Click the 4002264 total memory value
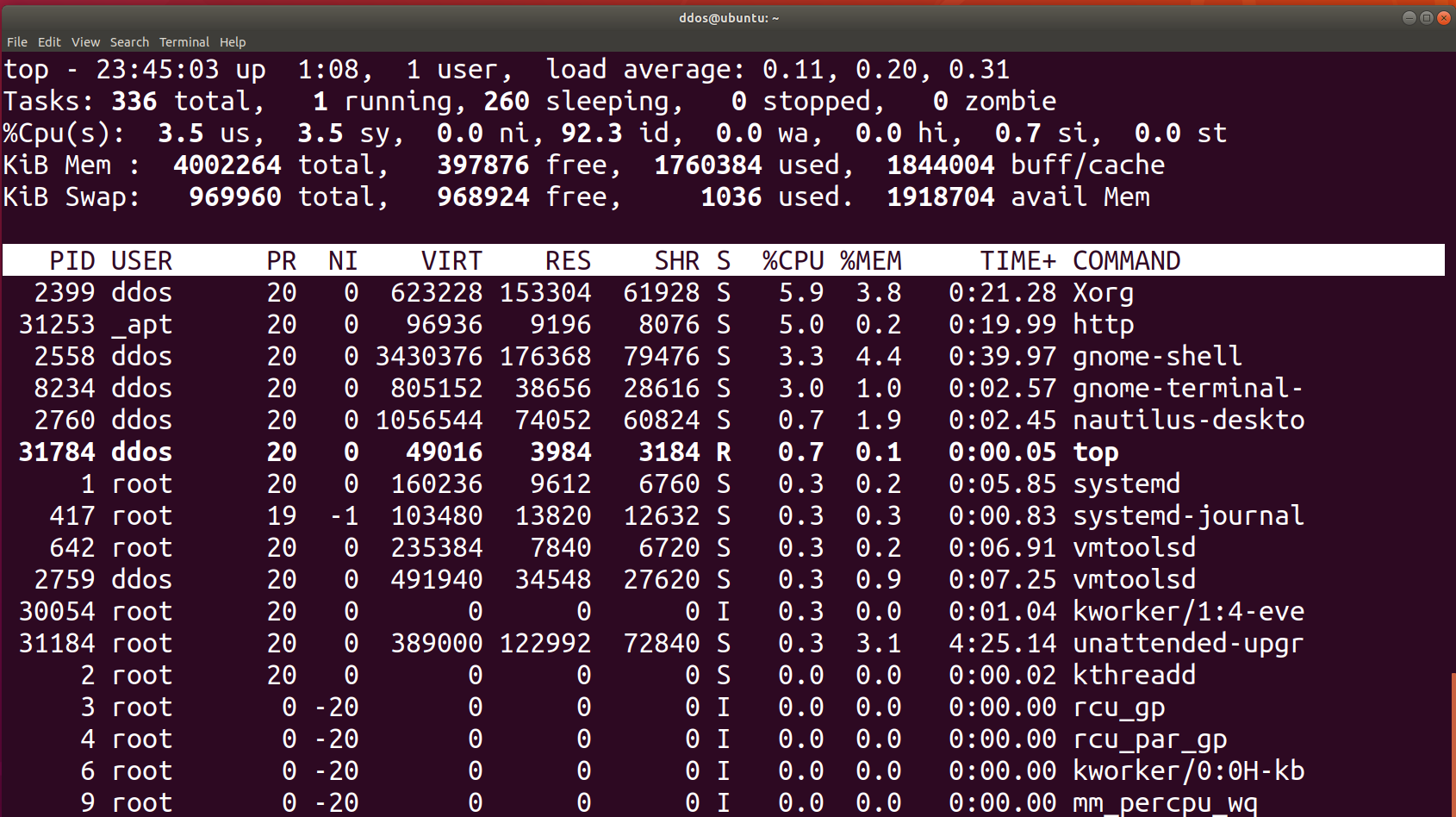1456x817 pixels. click(x=227, y=165)
